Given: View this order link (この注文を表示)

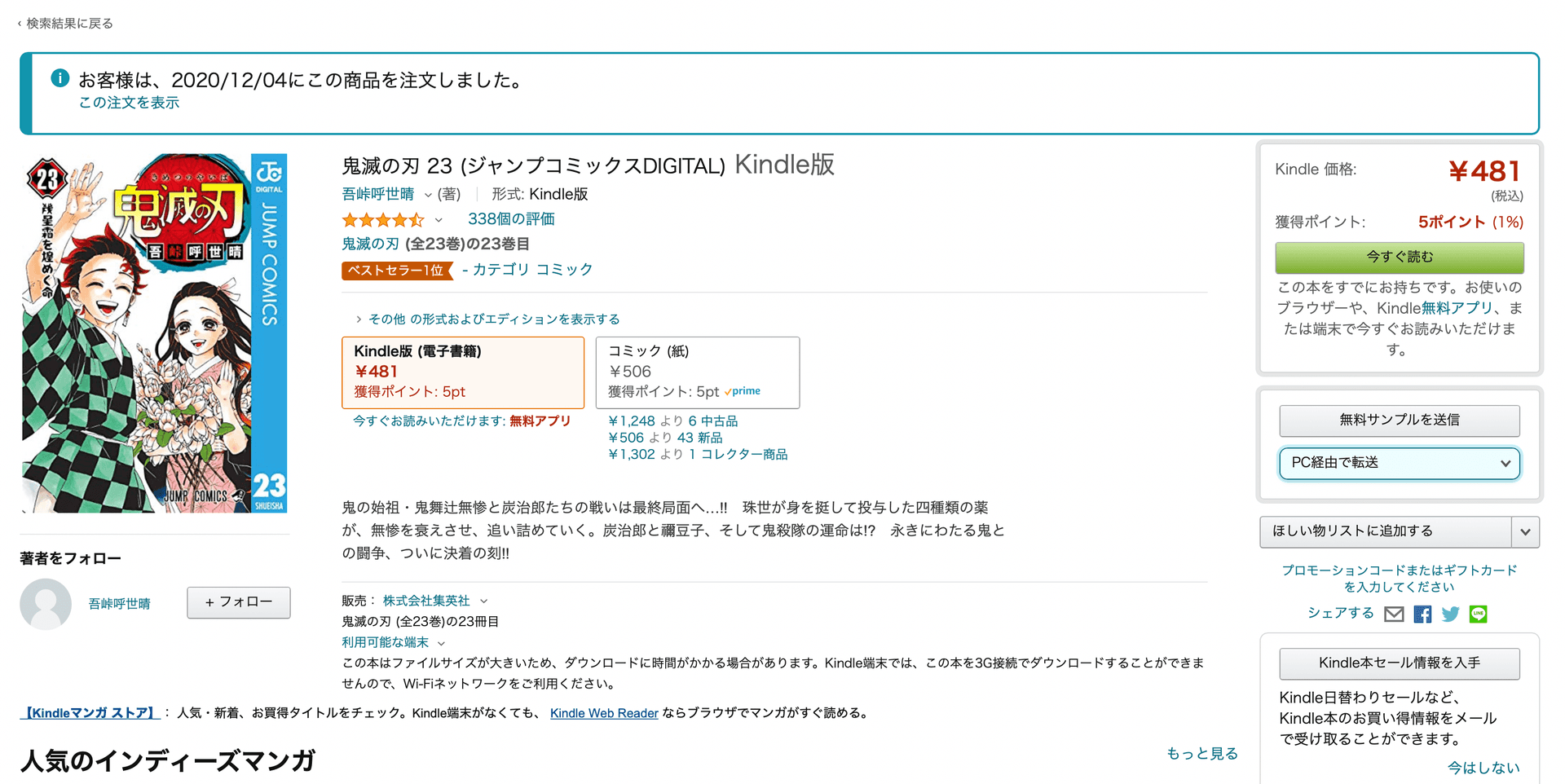Looking at the screenshot, I should (x=129, y=103).
